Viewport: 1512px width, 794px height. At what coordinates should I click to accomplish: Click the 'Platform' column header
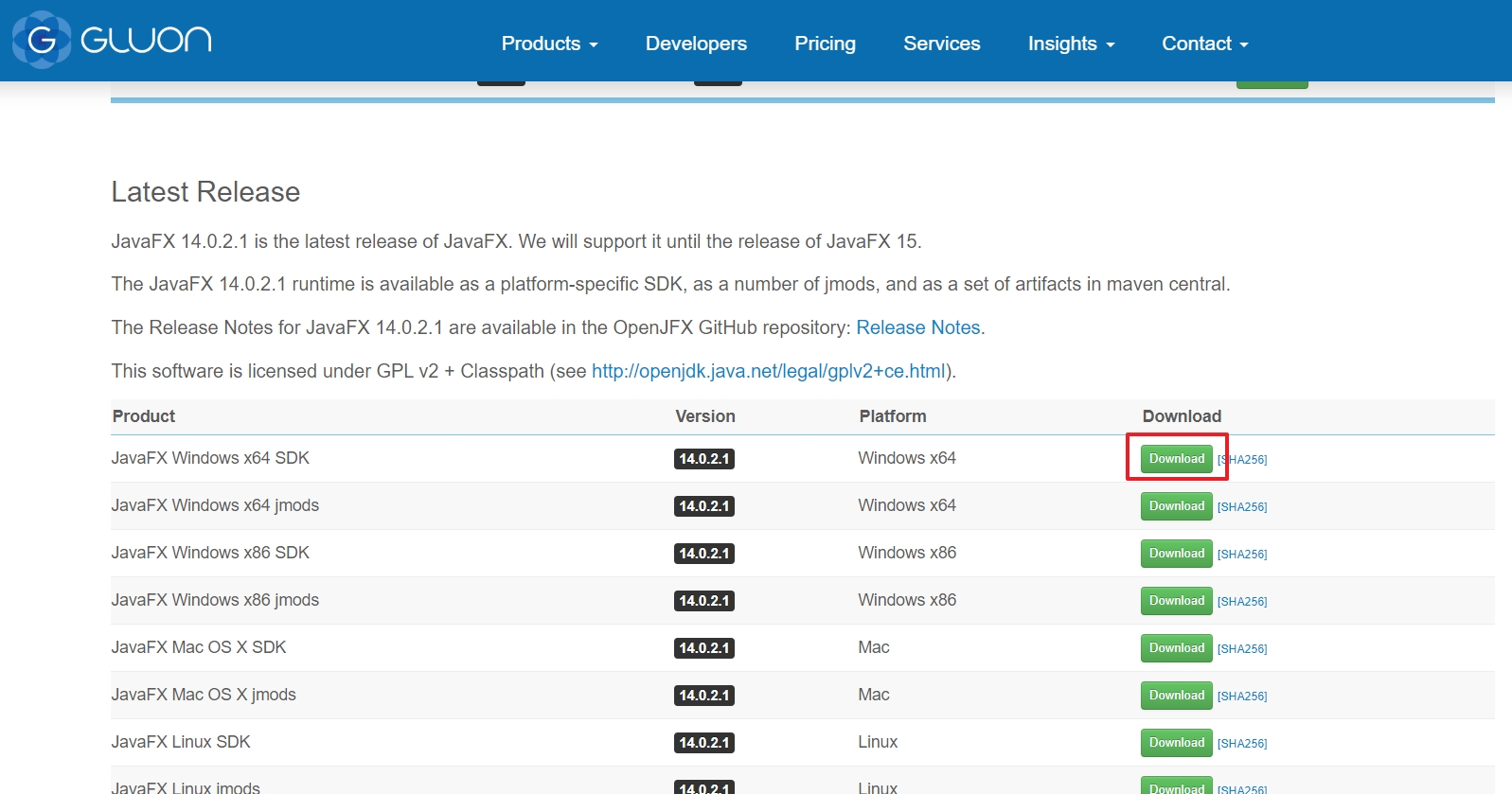tap(893, 416)
